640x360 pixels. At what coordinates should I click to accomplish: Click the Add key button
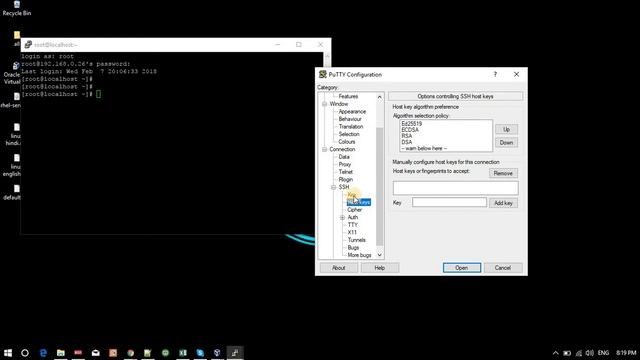[x=503, y=203]
